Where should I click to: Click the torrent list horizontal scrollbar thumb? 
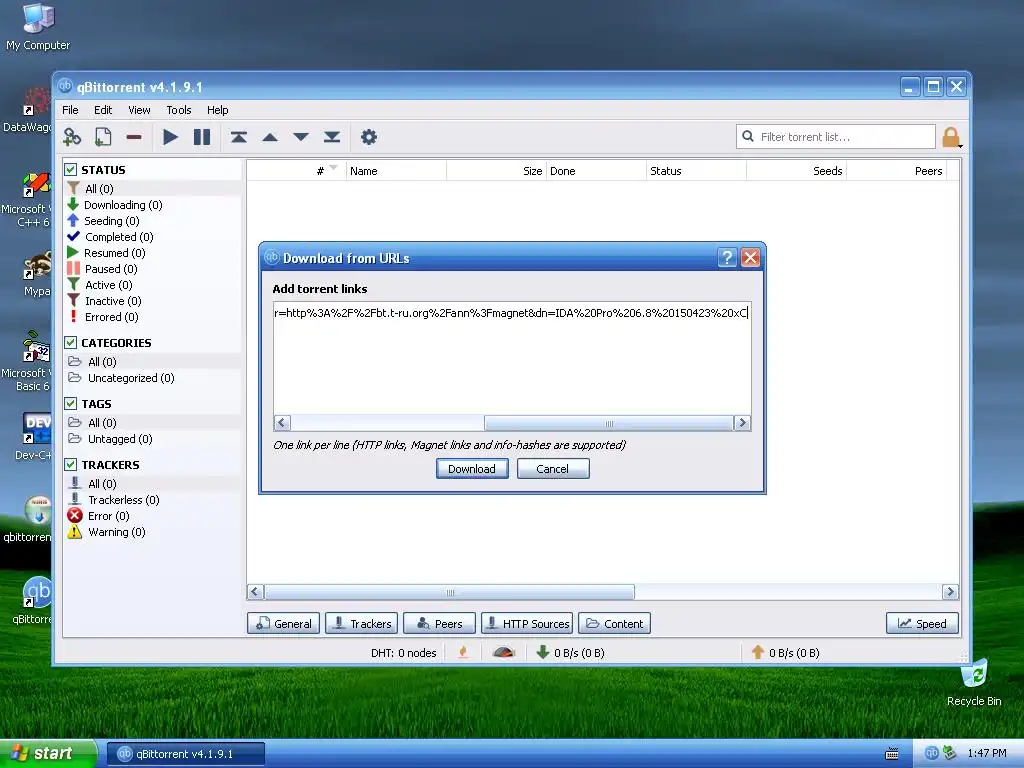449,592
